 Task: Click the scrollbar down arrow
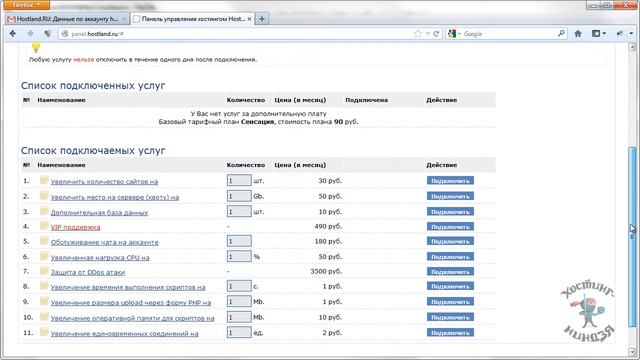(632, 351)
